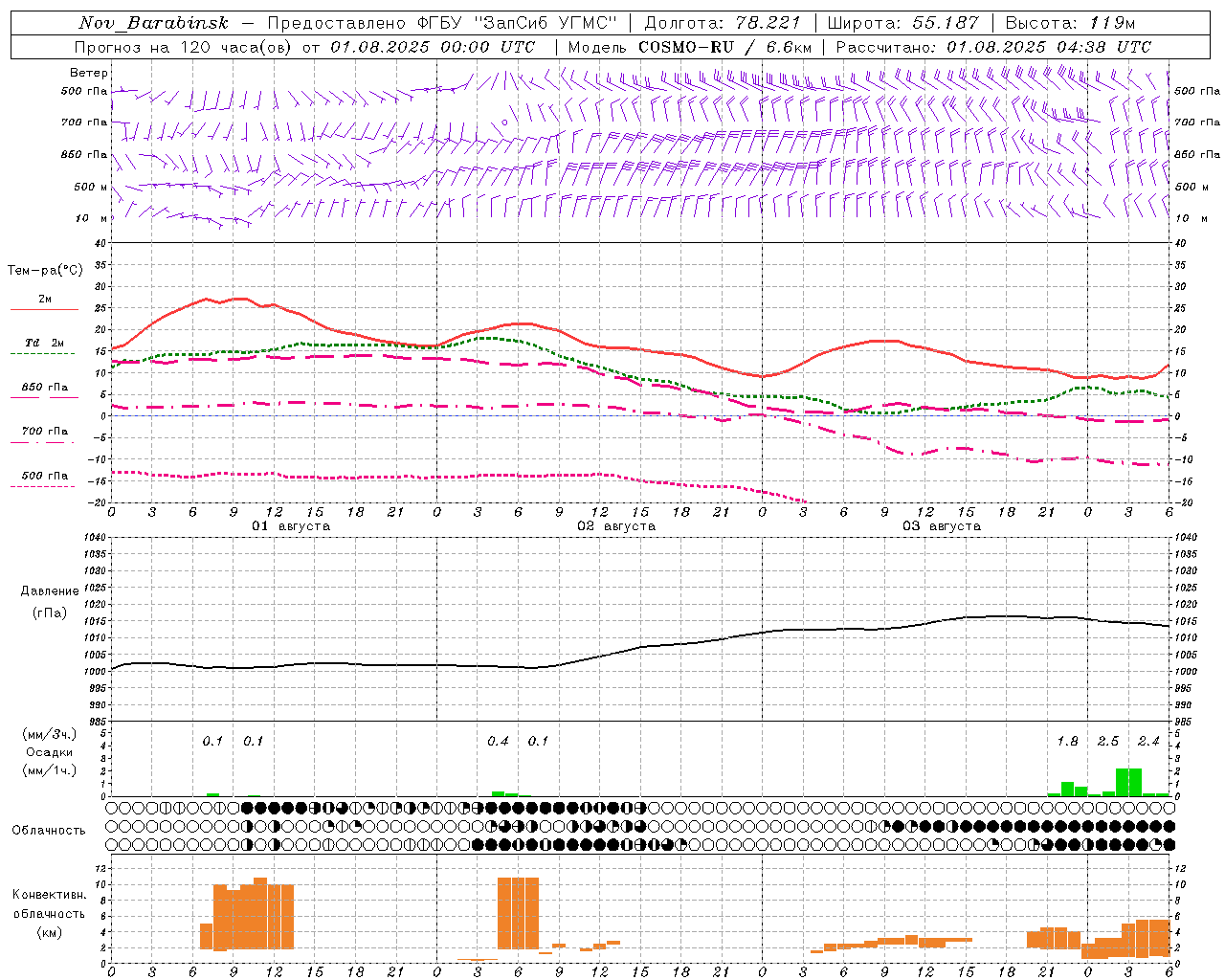Click the 'Высота: 119м' header value
The width and height of the screenshot is (1225, 980).
pos(1070,23)
